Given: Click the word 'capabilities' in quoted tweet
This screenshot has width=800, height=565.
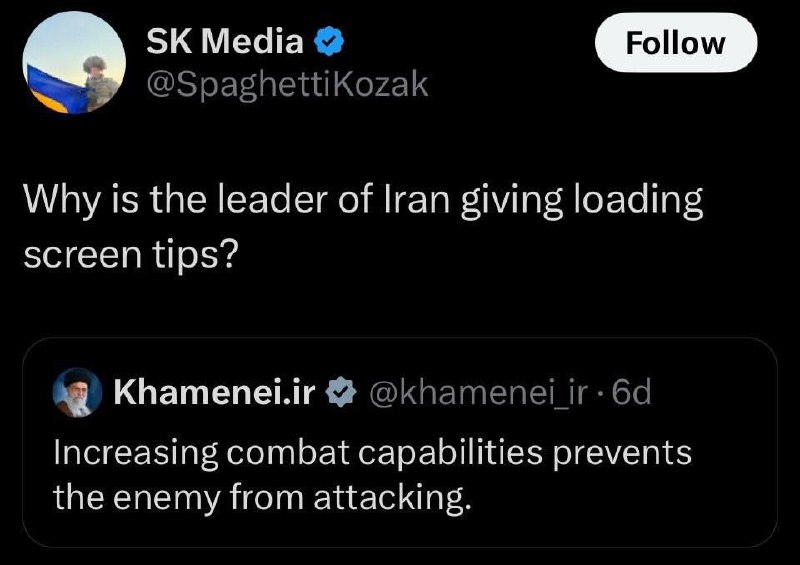Looking at the screenshot, I should [450, 453].
